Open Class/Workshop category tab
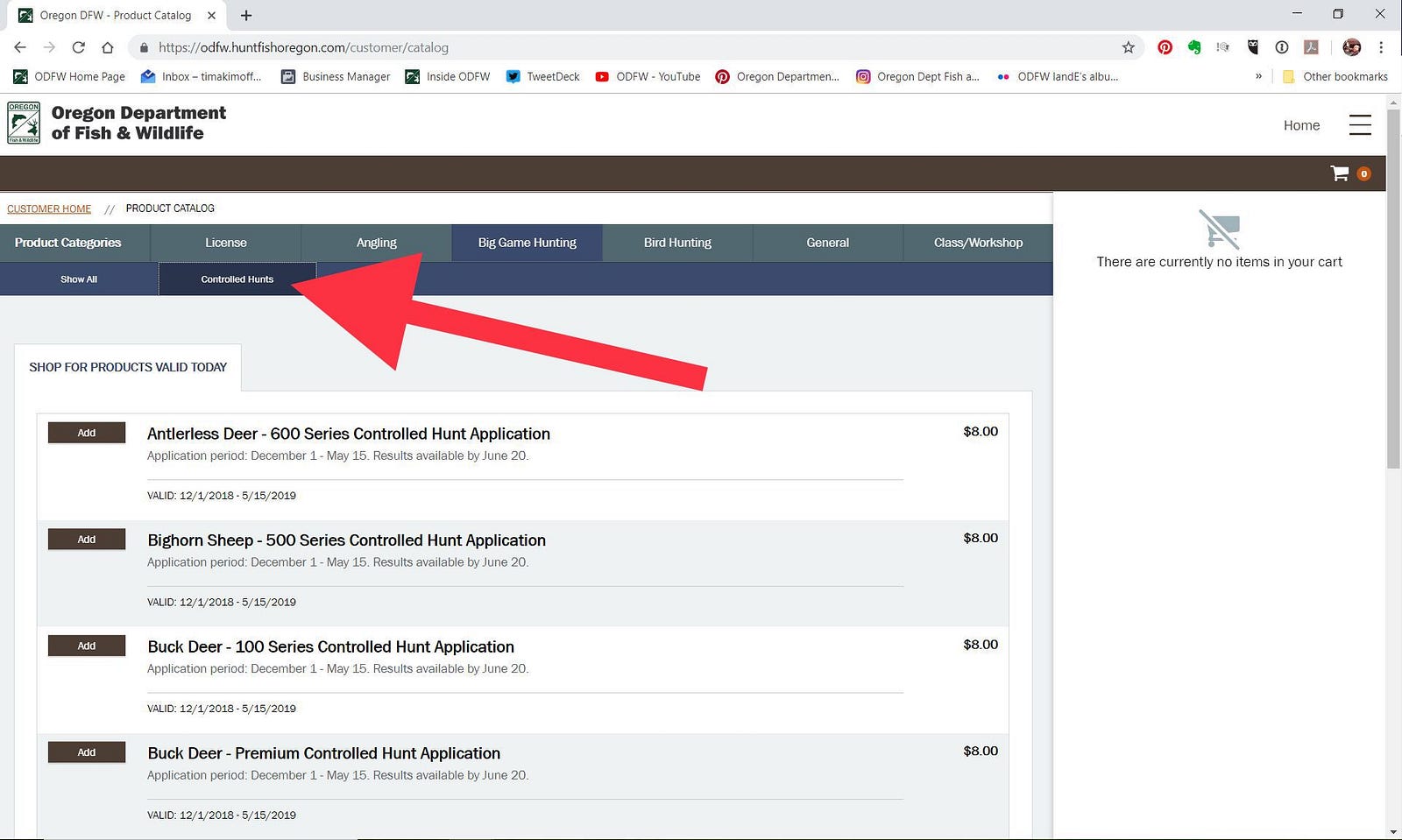 978,243
